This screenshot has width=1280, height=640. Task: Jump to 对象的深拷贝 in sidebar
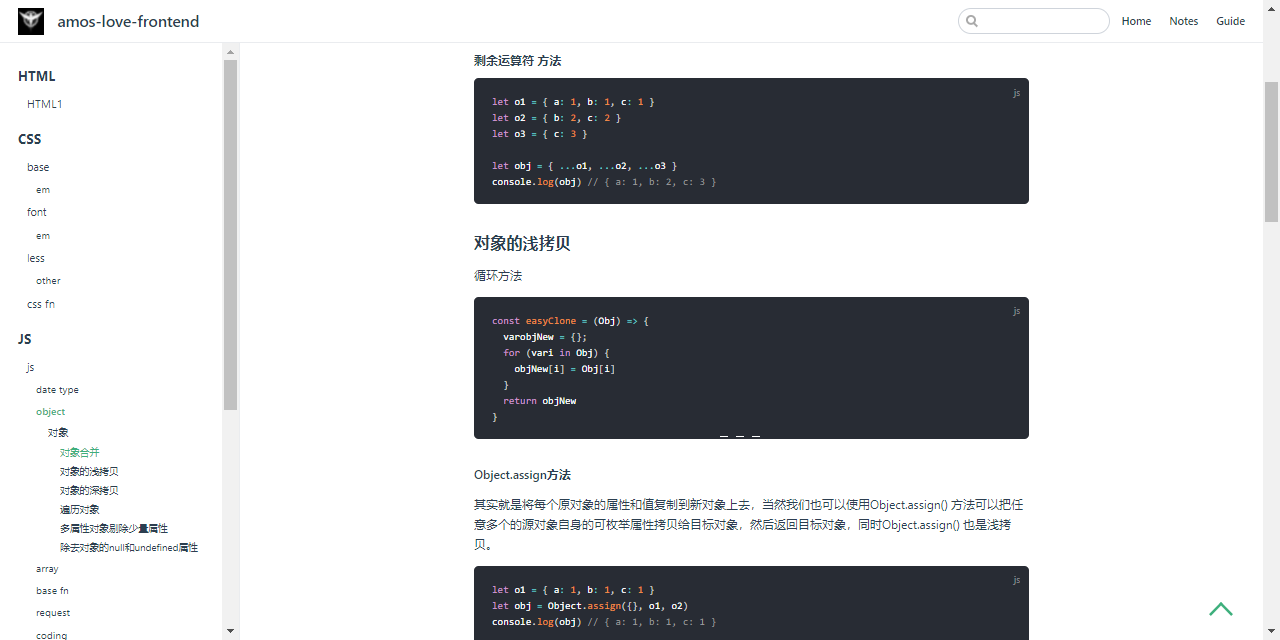pyautogui.click(x=89, y=490)
